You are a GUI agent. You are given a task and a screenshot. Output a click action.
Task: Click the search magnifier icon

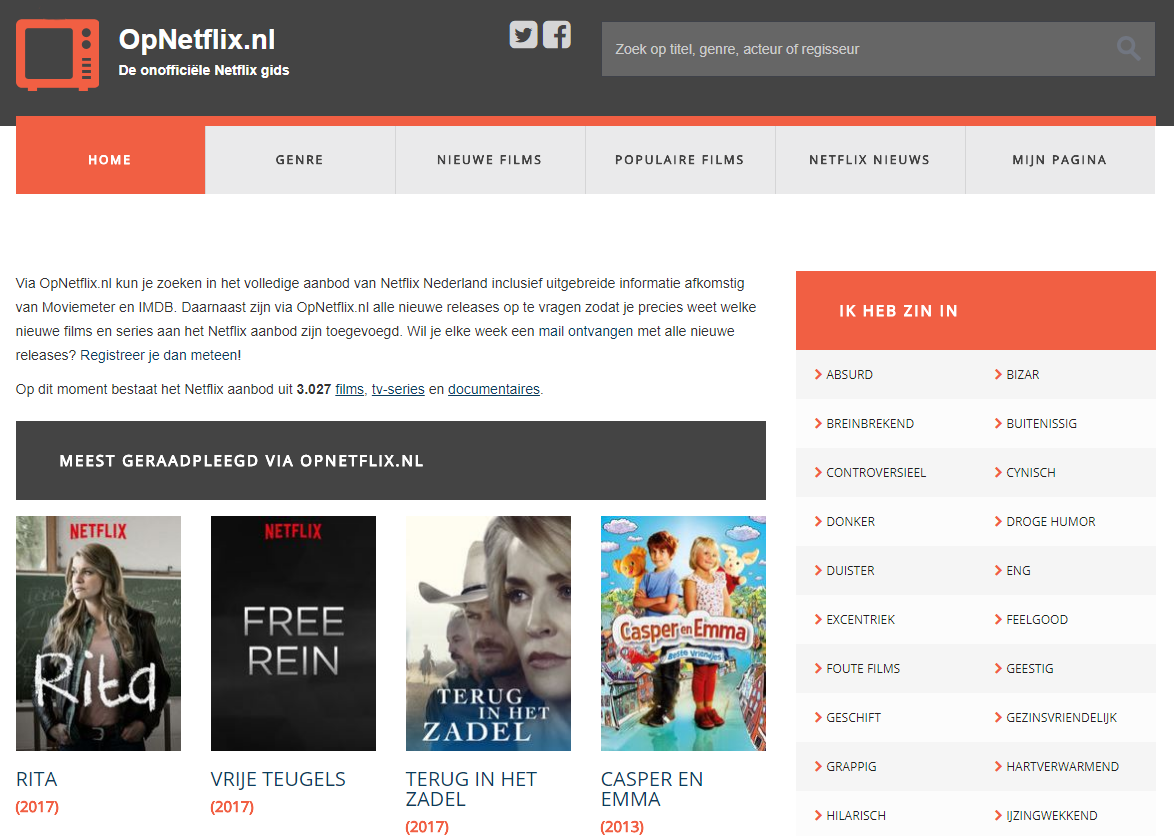(x=1128, y=49)
